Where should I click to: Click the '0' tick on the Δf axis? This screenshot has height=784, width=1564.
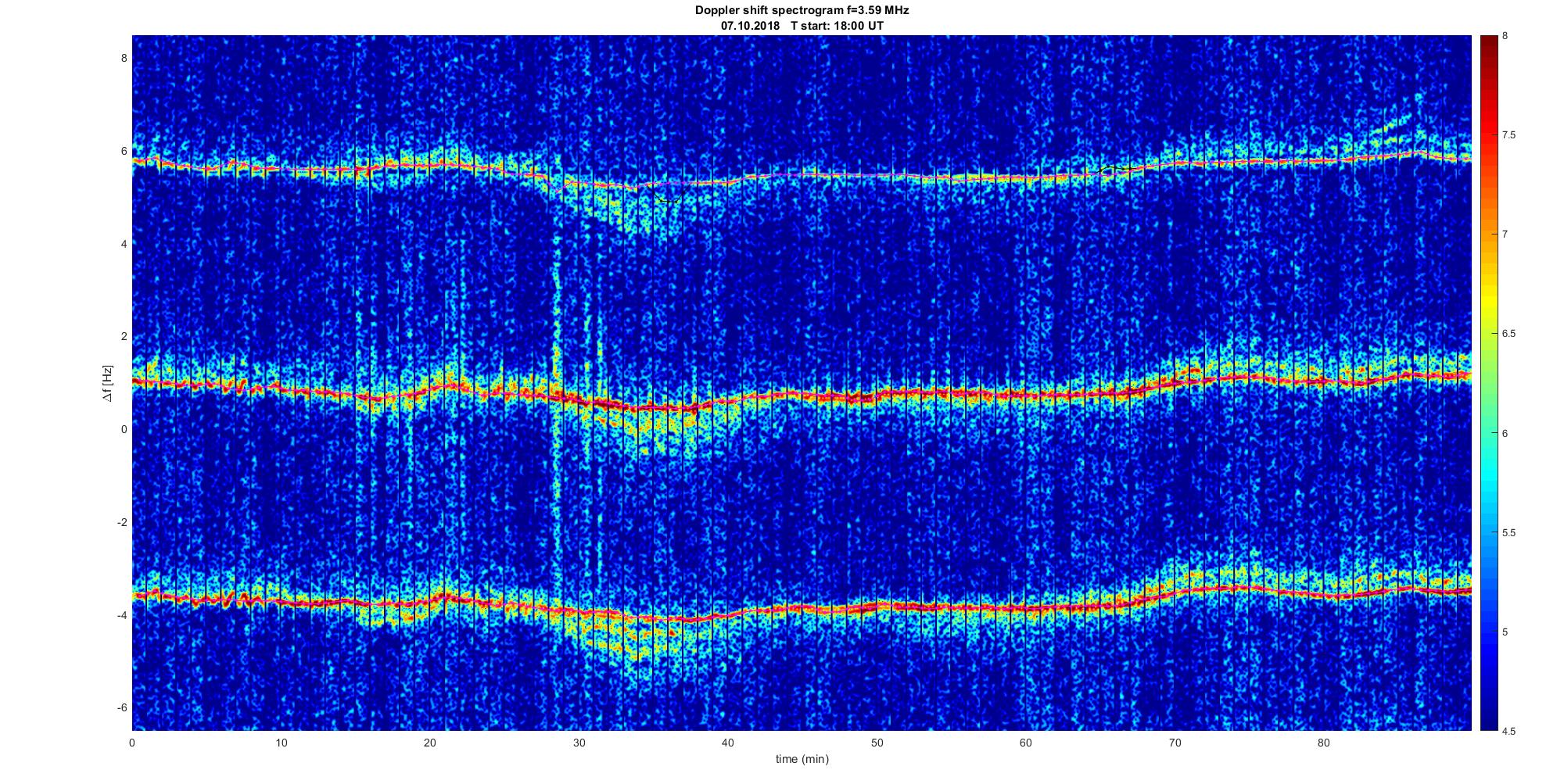(x=124, y=429)
